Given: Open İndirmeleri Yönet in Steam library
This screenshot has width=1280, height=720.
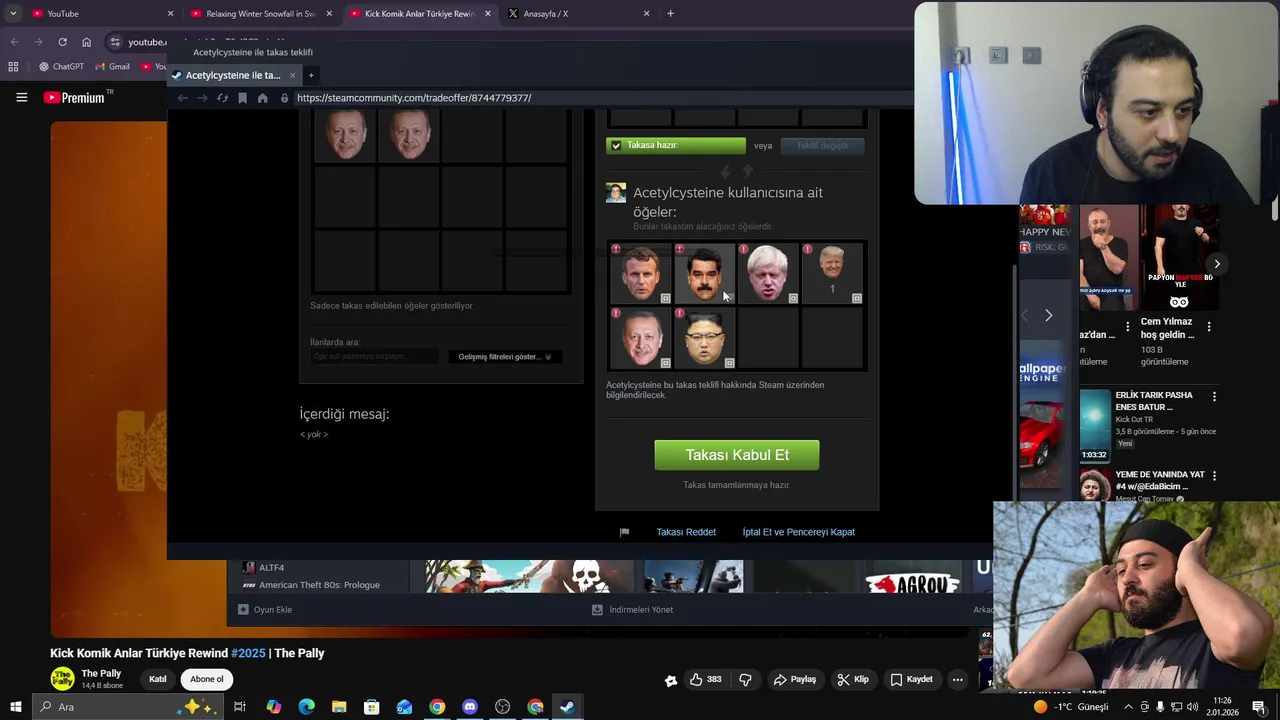Looking at the screenshot, I should [632, 609].
